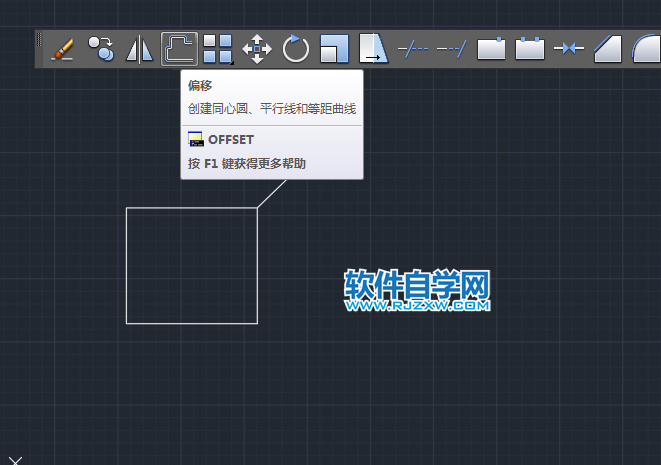Pick the Fillet tool

coord(645,48)
